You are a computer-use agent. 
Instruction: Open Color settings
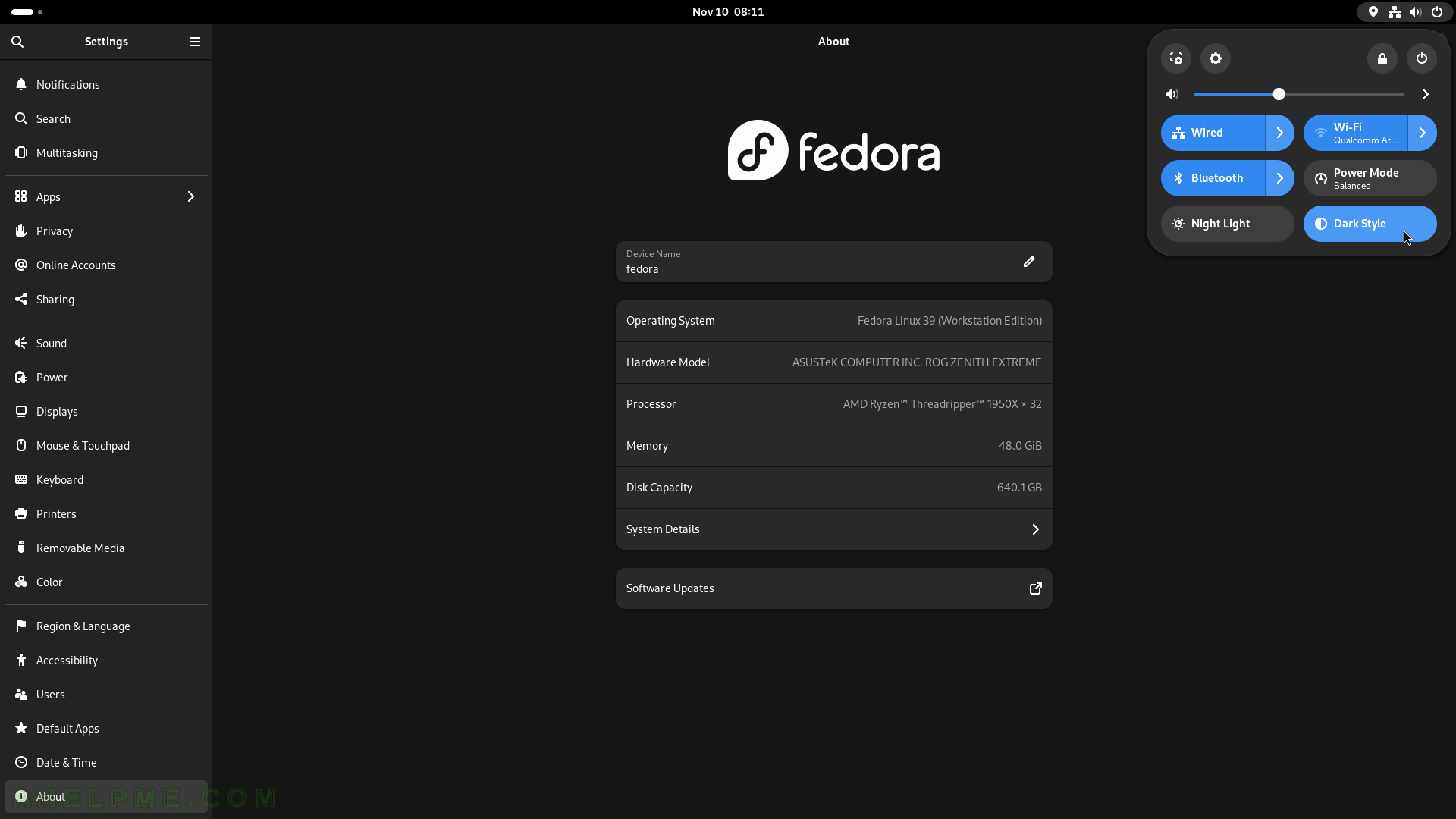coord(106,582)
